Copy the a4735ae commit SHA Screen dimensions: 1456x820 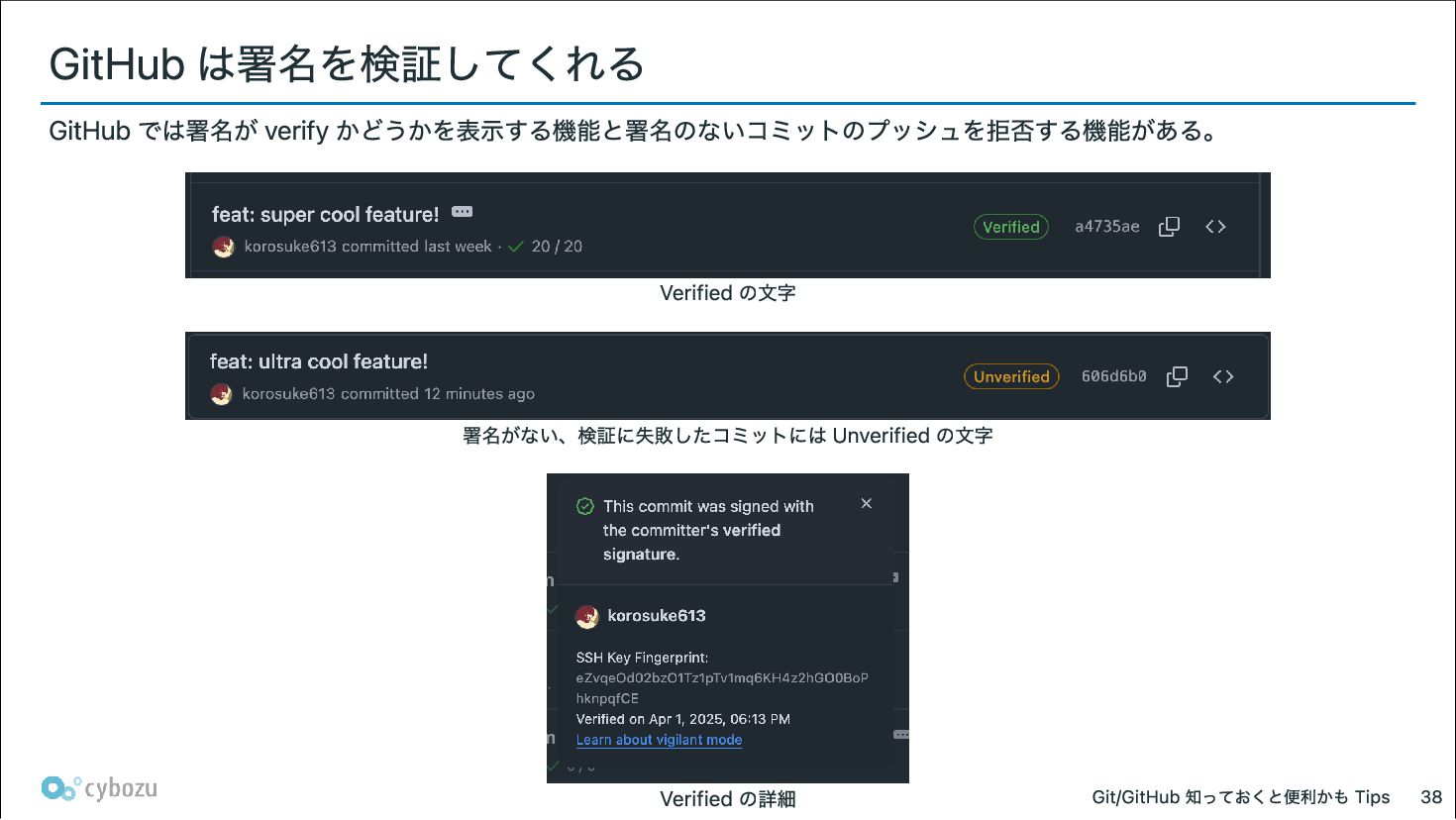coord(1169,227)
